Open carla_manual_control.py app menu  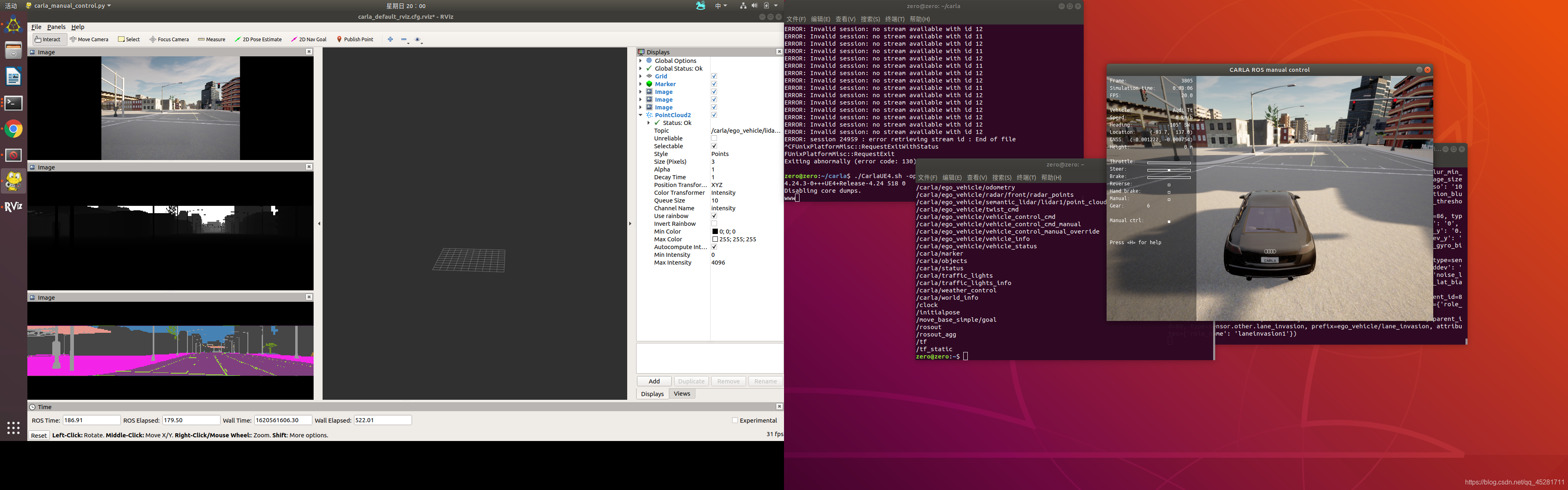pos(68,5)
